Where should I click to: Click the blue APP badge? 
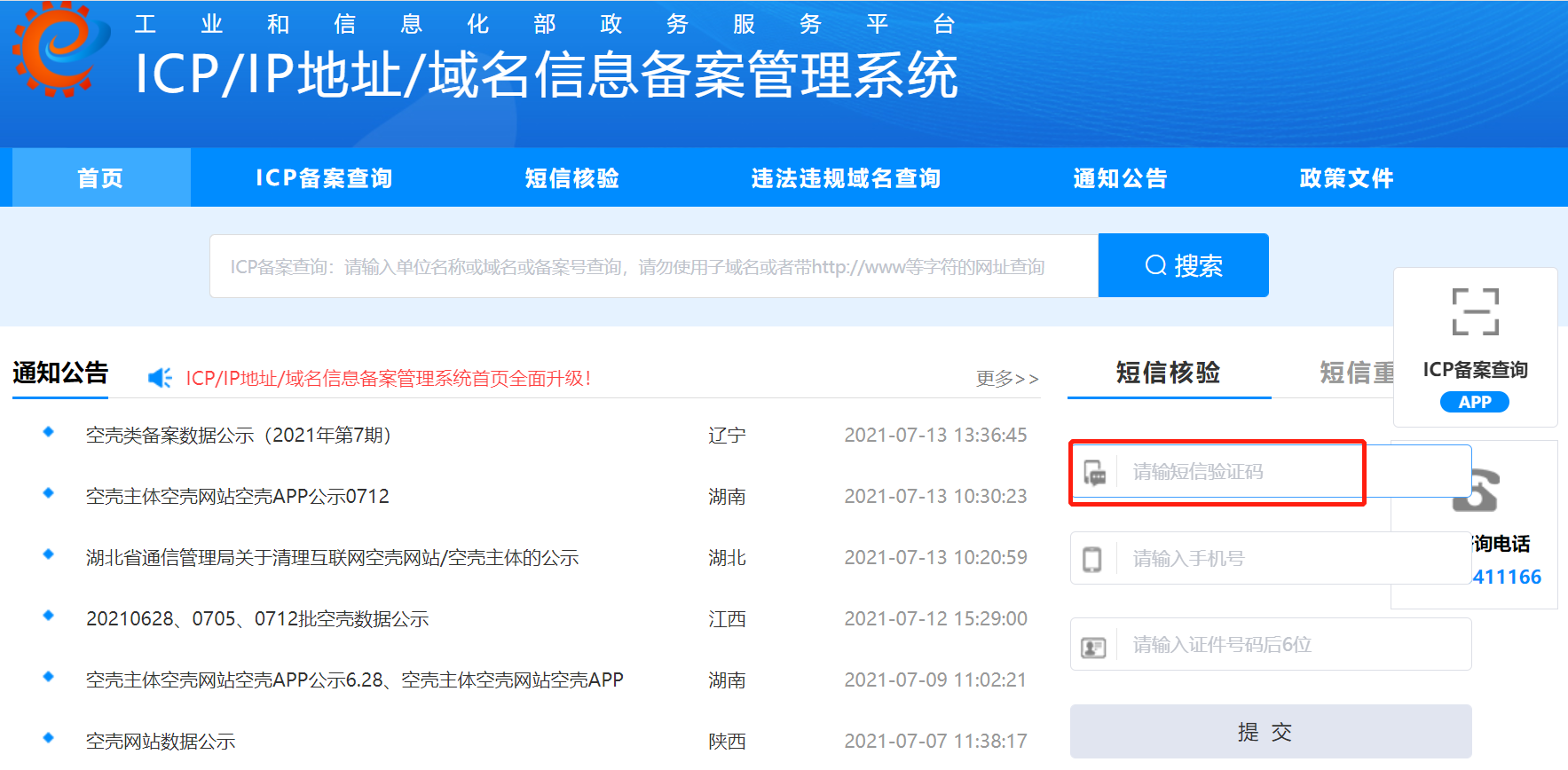point(1474,402)
